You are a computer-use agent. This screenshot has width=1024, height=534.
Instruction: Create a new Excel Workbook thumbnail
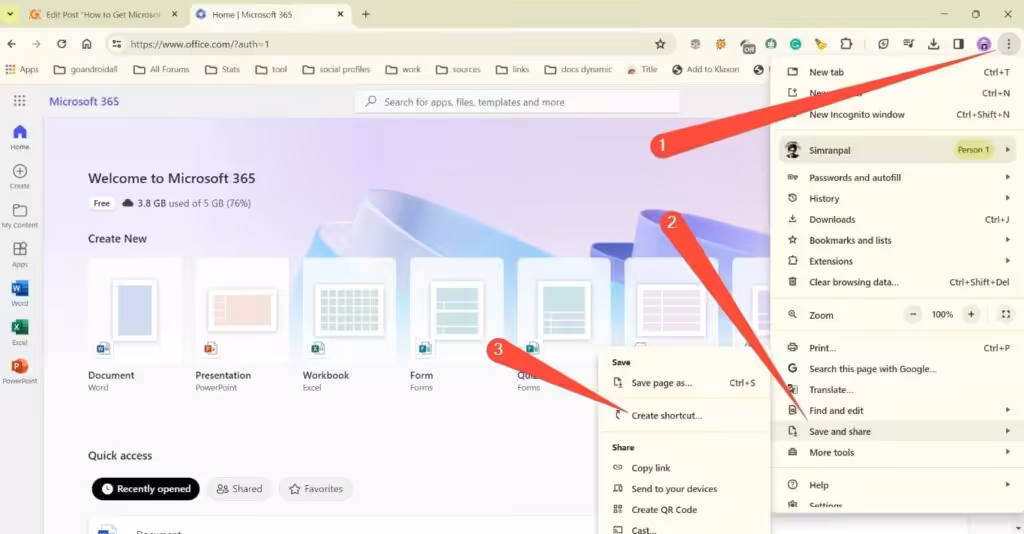click(349, 309)
